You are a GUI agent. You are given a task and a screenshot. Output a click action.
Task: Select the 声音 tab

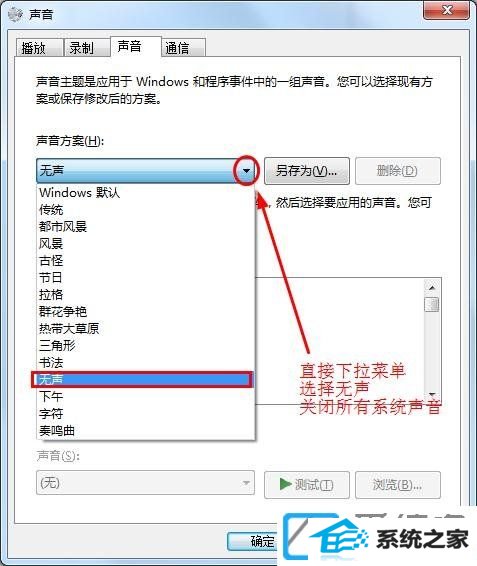pos(135,46)
